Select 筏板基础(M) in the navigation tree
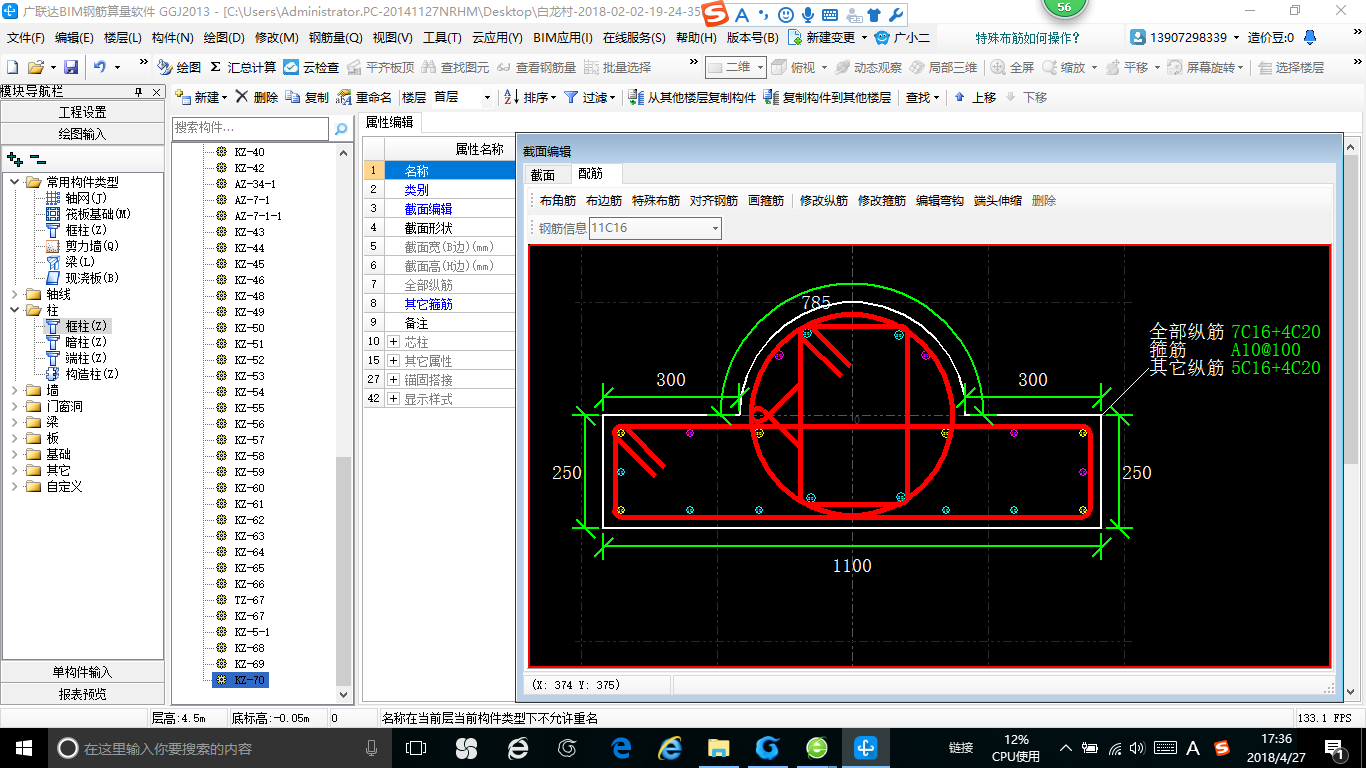The image size is (1366, 768). coord(89,214)
